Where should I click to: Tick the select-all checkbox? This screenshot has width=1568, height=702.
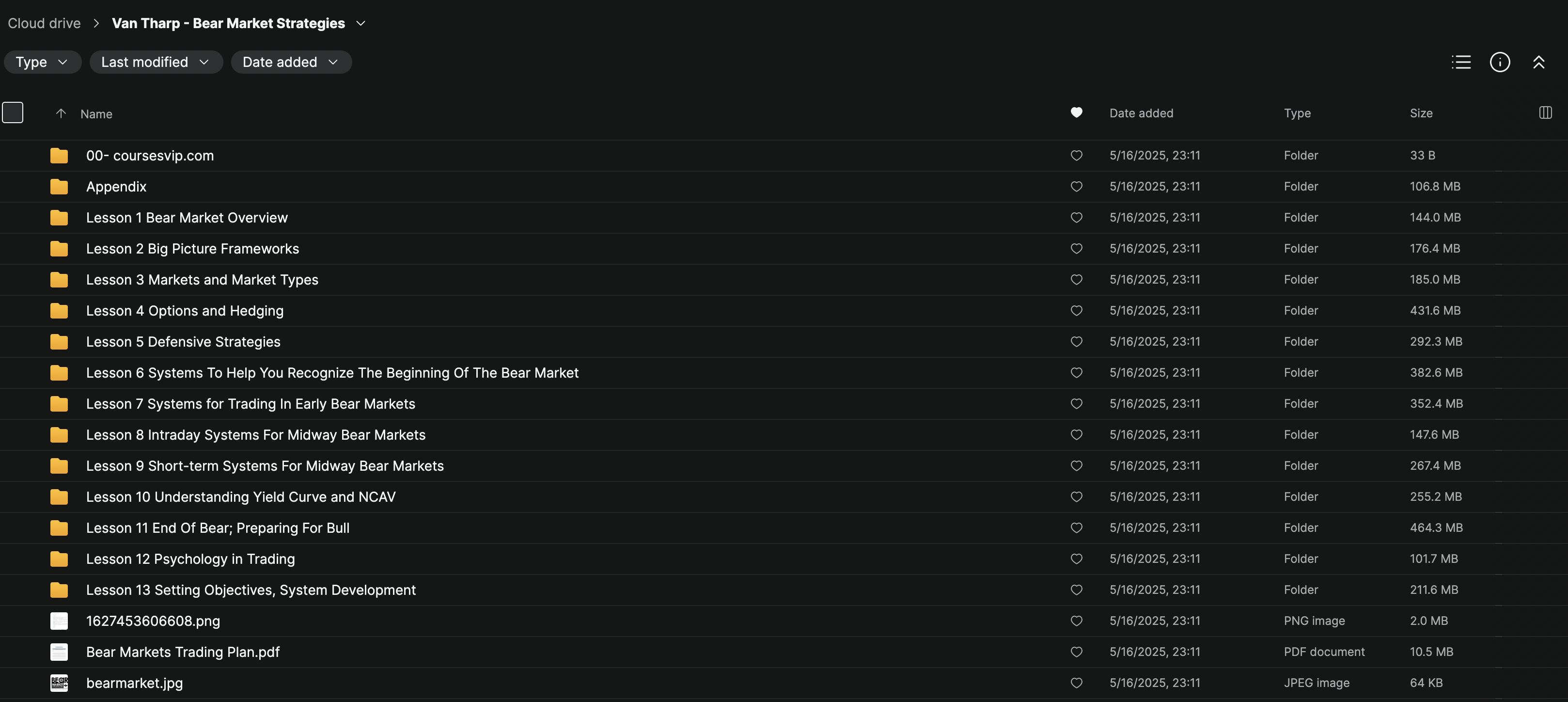(13, 112)
